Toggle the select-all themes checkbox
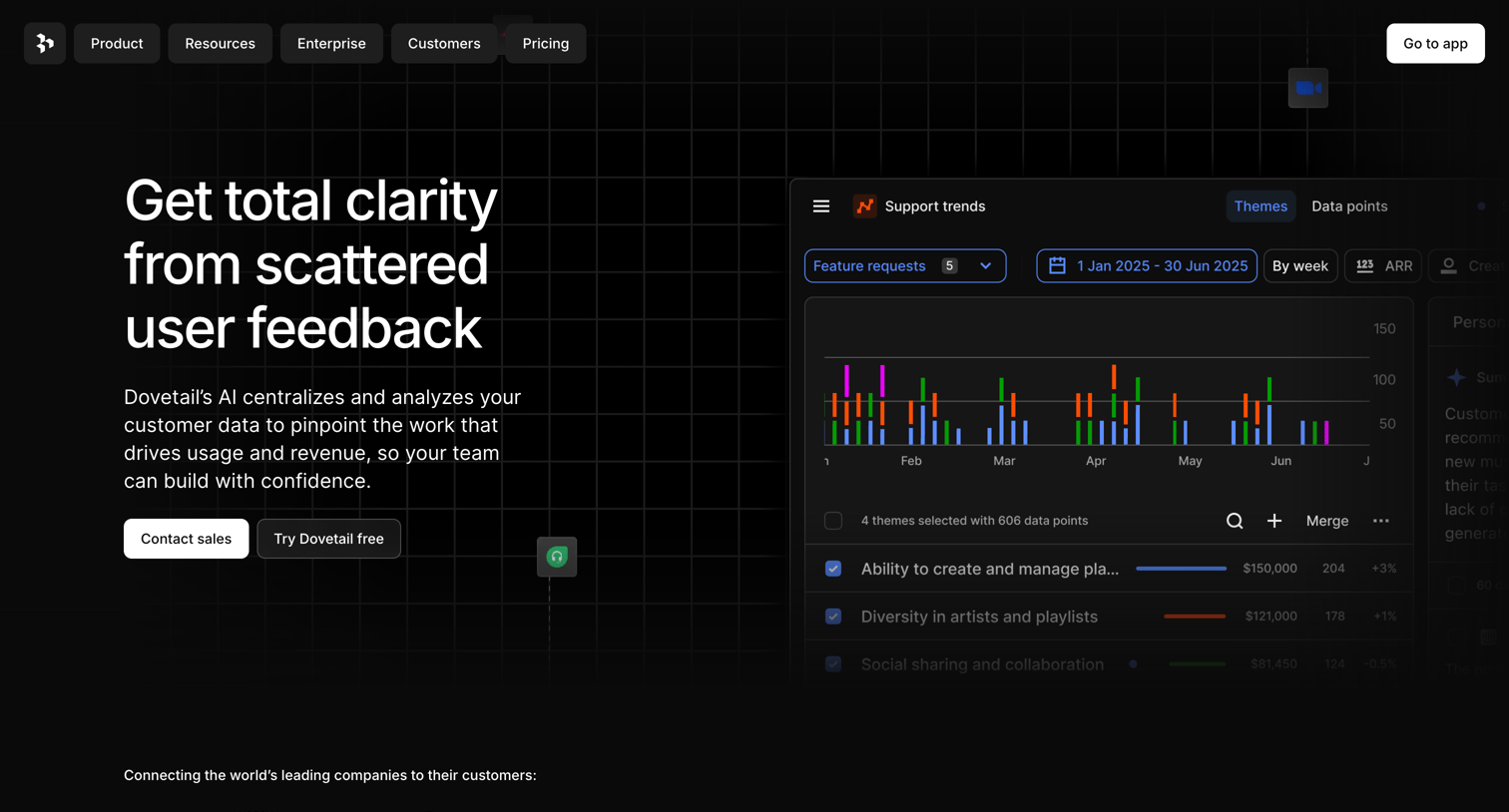This screenshot has height=812, width=1509. pyautogui.click(x=833, y=521)
